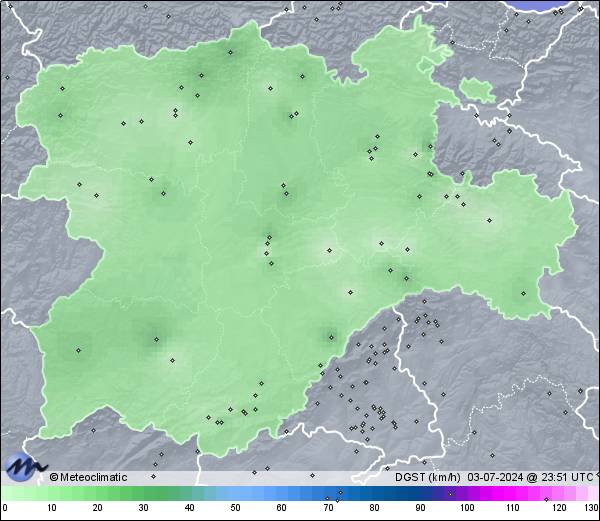This screenshot has height=521, width=600.
Task: Click the 80 label on the scale
Action: pos(374,508)
